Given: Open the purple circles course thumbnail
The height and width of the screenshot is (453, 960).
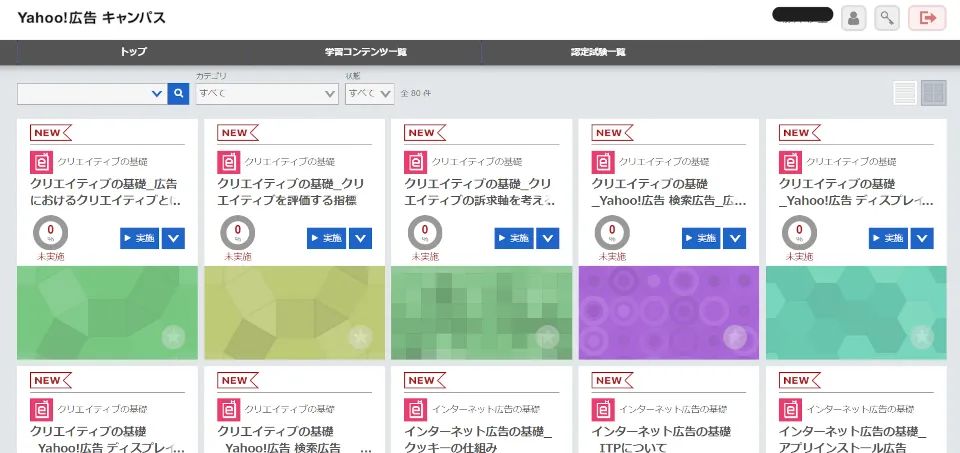Looking at the screenshot, I should pyautogui.click(x=669, y=313).
